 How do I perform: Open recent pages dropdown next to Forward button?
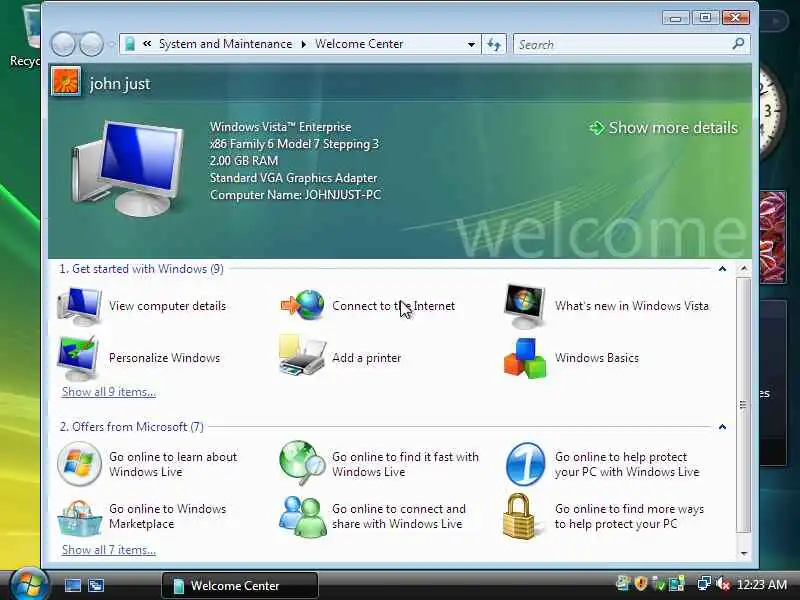pyautogui.click(x=111, y=44)
